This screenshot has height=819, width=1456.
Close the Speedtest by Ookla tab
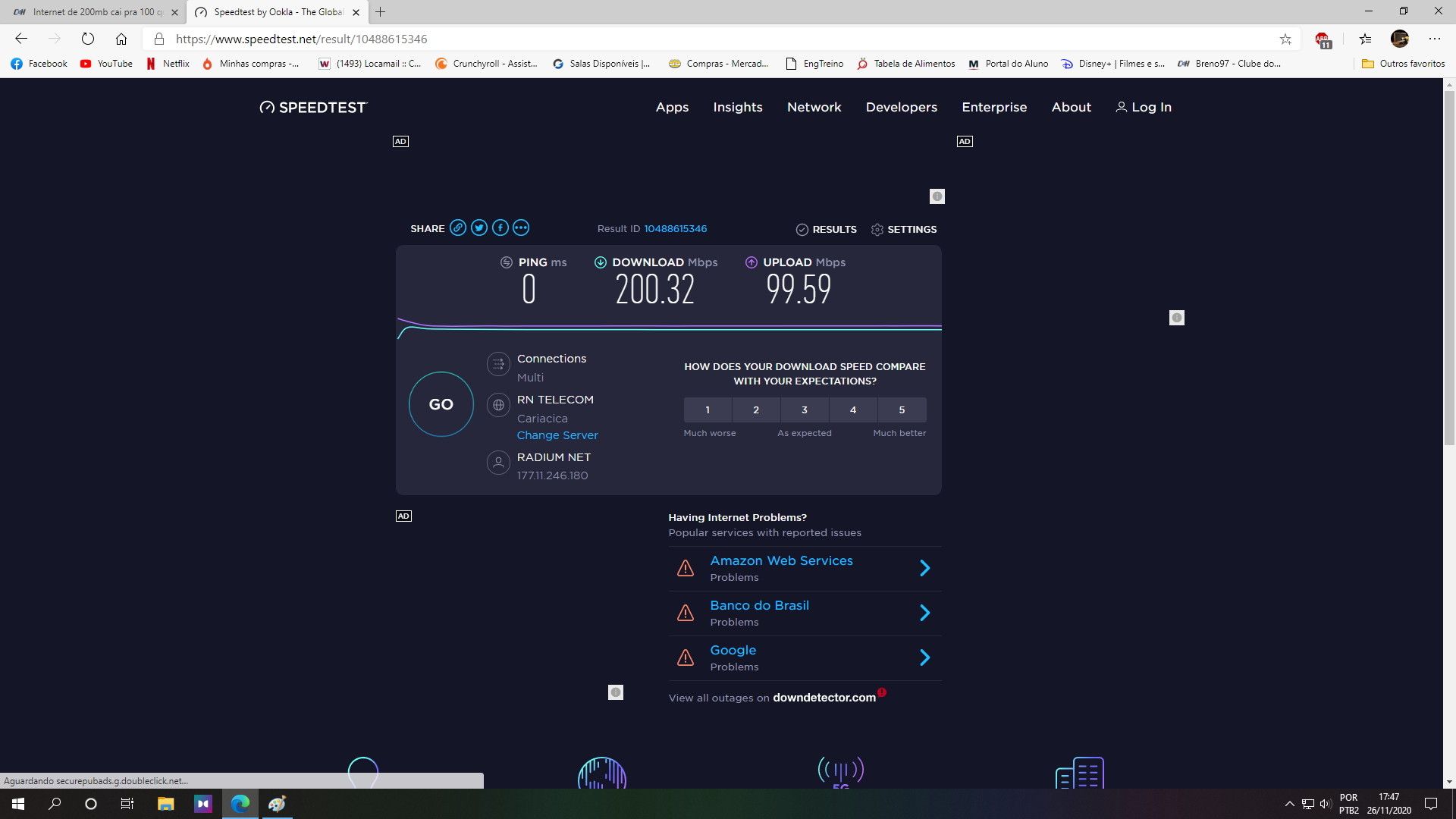click(x=356, y=12)
